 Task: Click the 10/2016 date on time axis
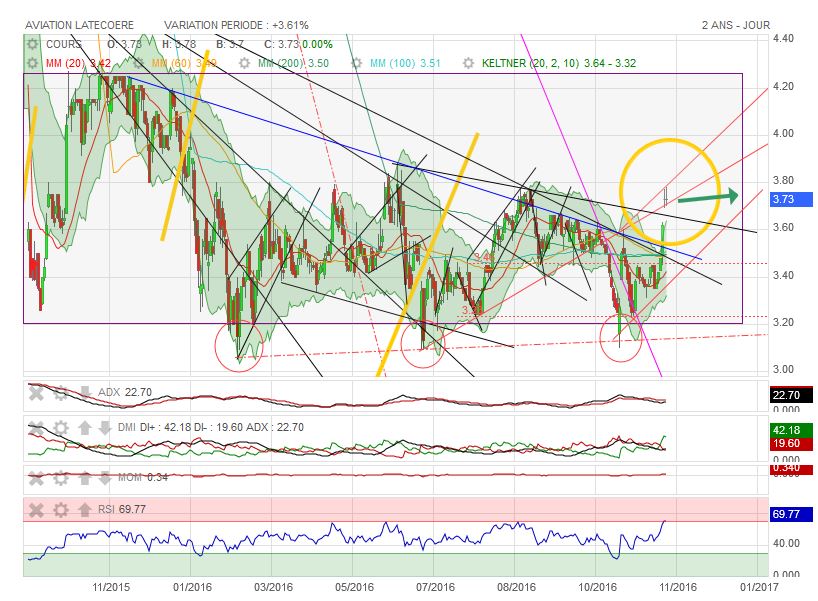(597, 587)
